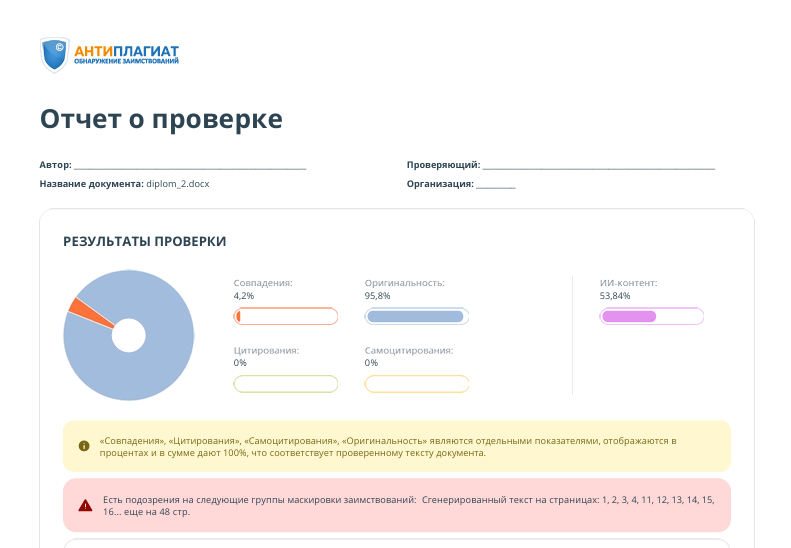The height and width of the screenshot is (548, 791).
Task: Click the heading Отчет о проверке
Action: tap(161, 120)
